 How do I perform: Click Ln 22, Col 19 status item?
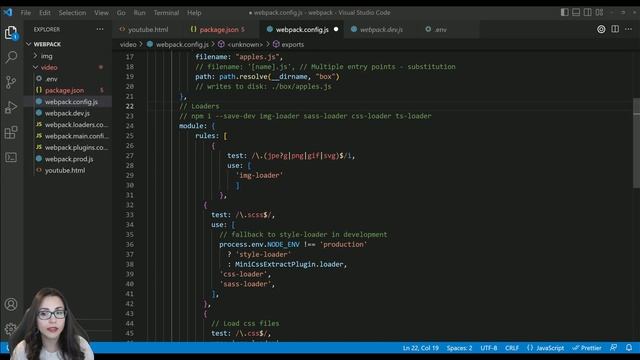coord(420,348)
